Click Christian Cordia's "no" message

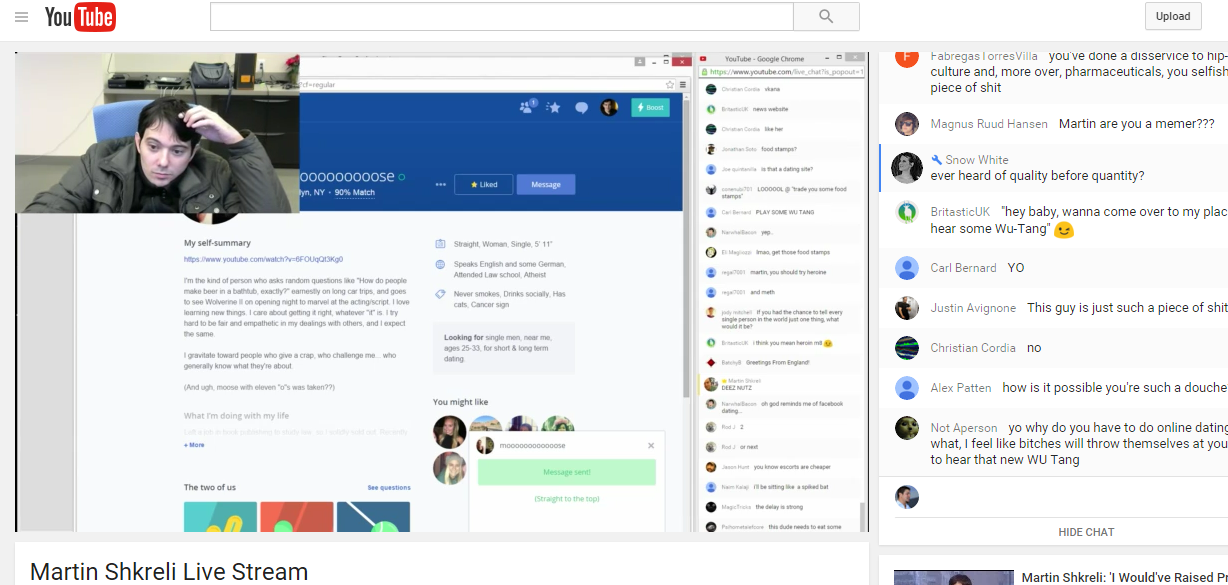[x=1034, y=348]
